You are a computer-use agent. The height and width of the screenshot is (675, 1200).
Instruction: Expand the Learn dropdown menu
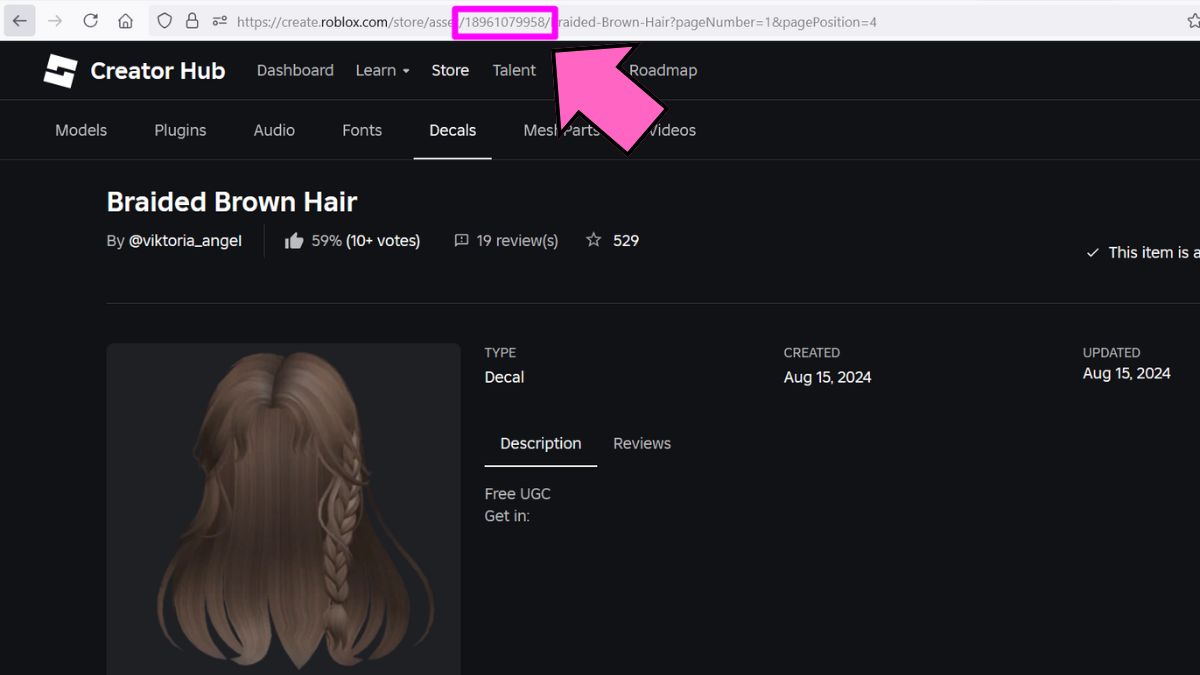pos(382,70)
